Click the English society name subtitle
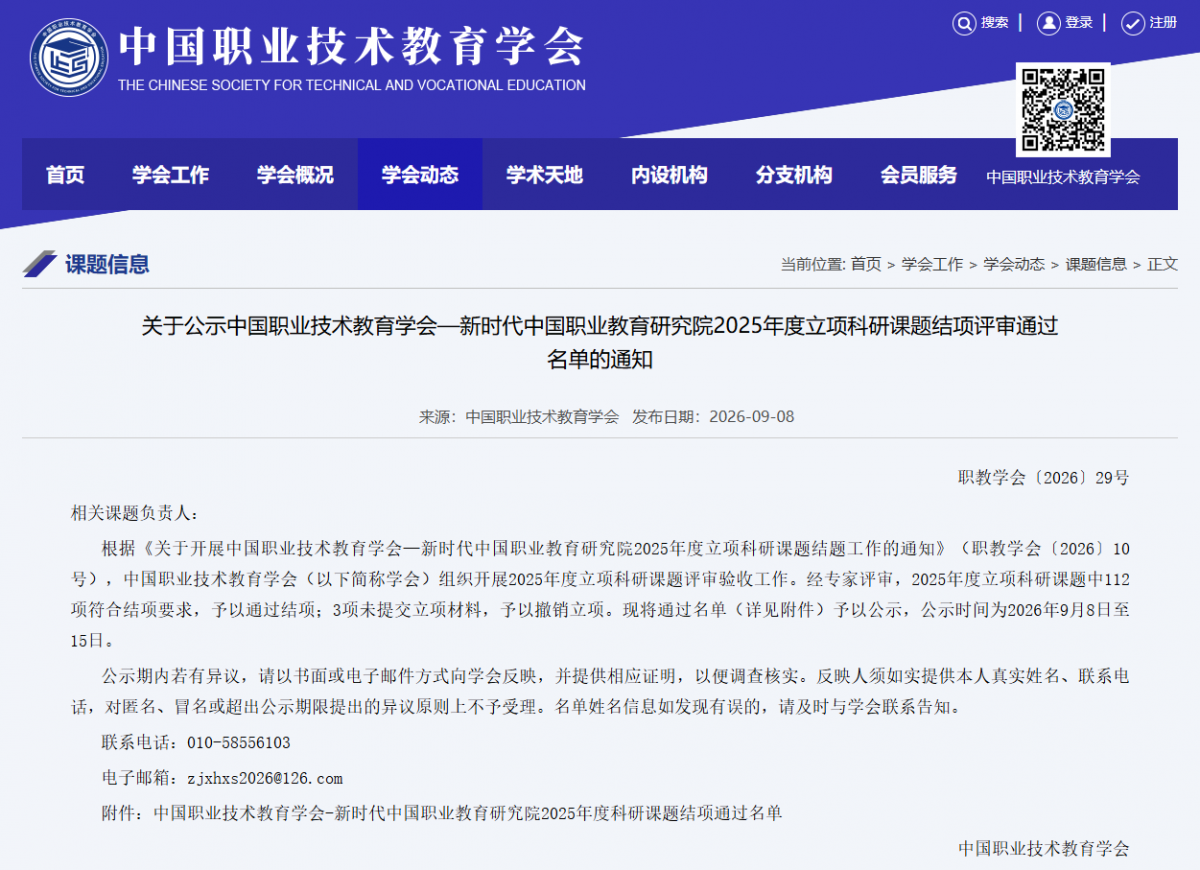 click(x=352, y=85)
